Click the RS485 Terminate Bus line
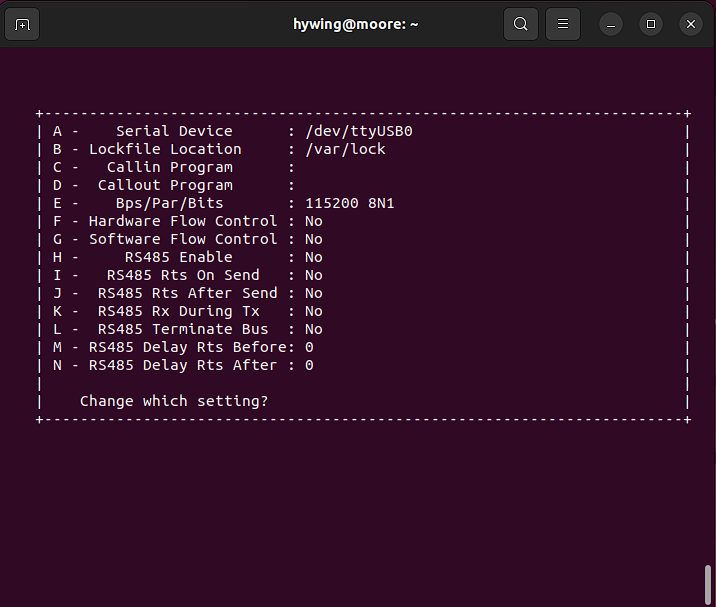This screenshot has height=607, width=716. tap(182, 329)
